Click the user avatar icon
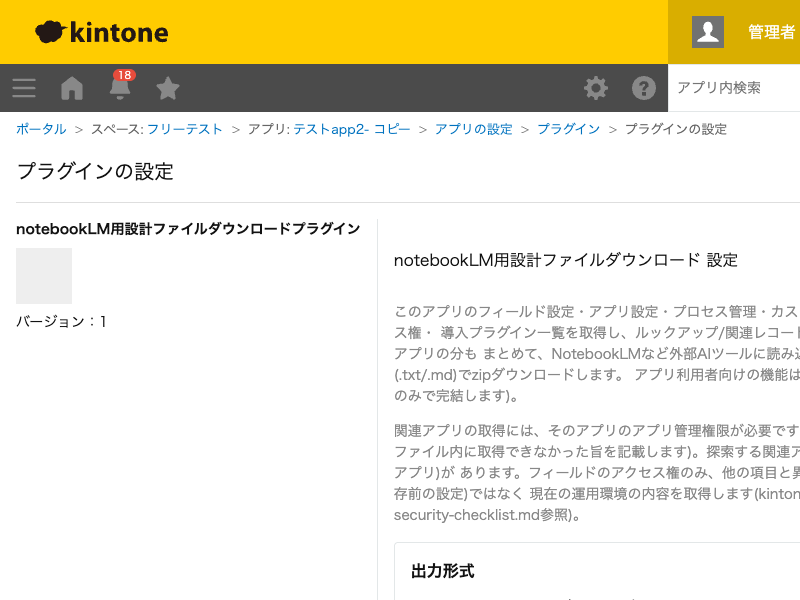This screenshot has height=600, width=800. (708, 32)
